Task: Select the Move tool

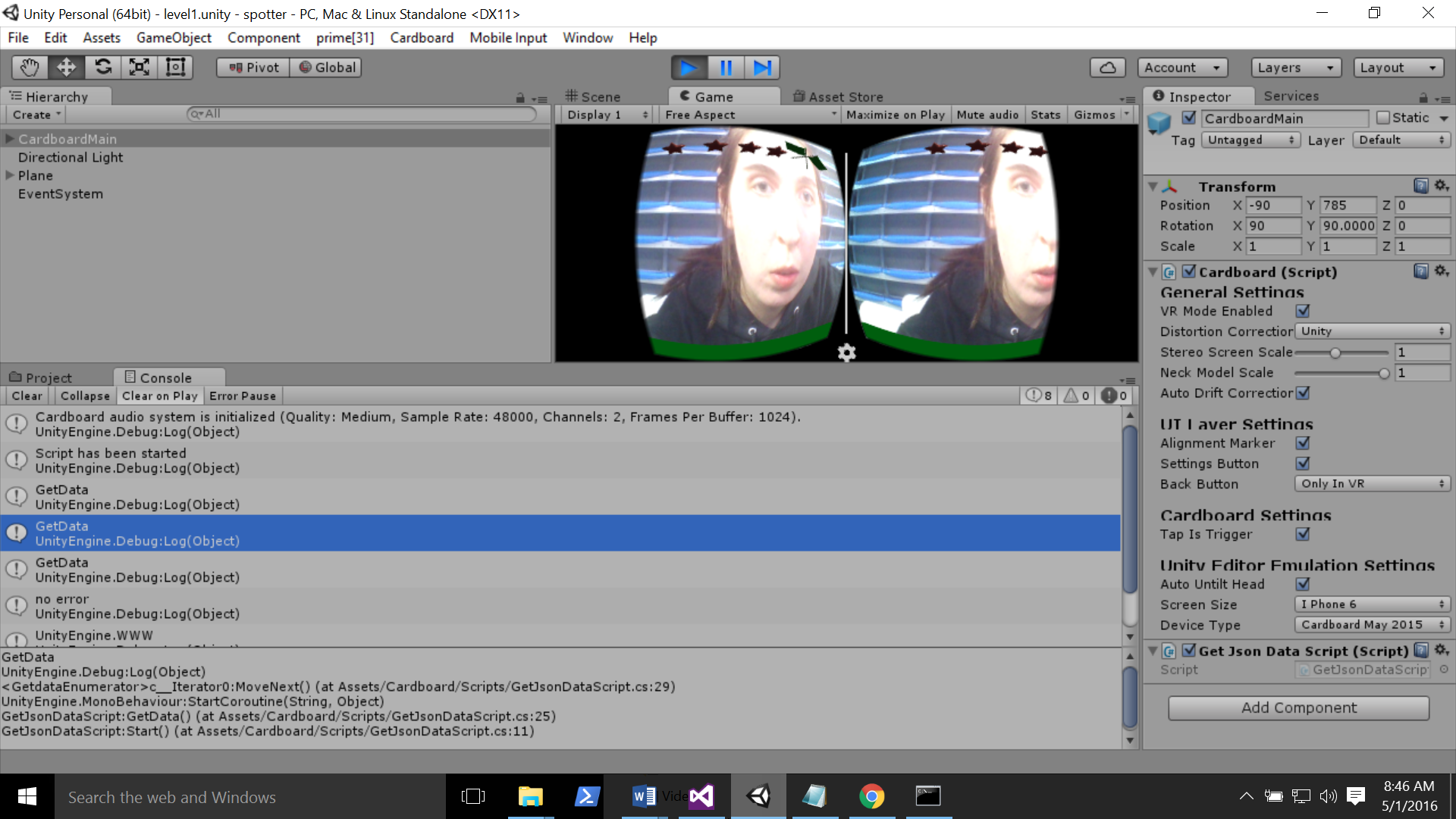Action: click(66, 67)
